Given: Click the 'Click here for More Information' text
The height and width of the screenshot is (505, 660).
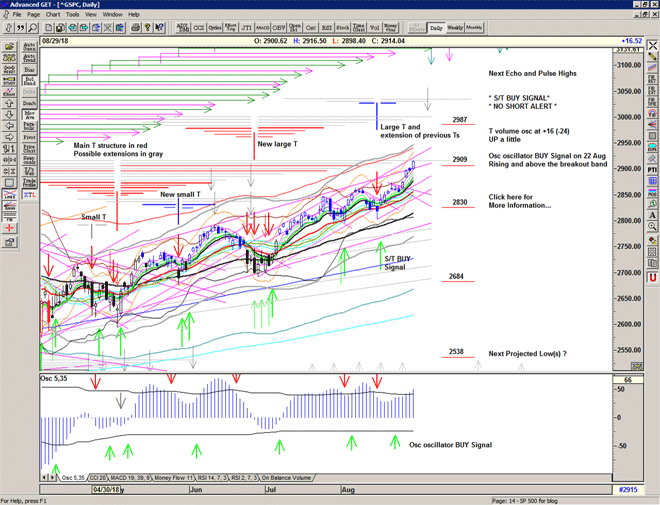Looking at the screenshot, I should (x=519, y=201).
